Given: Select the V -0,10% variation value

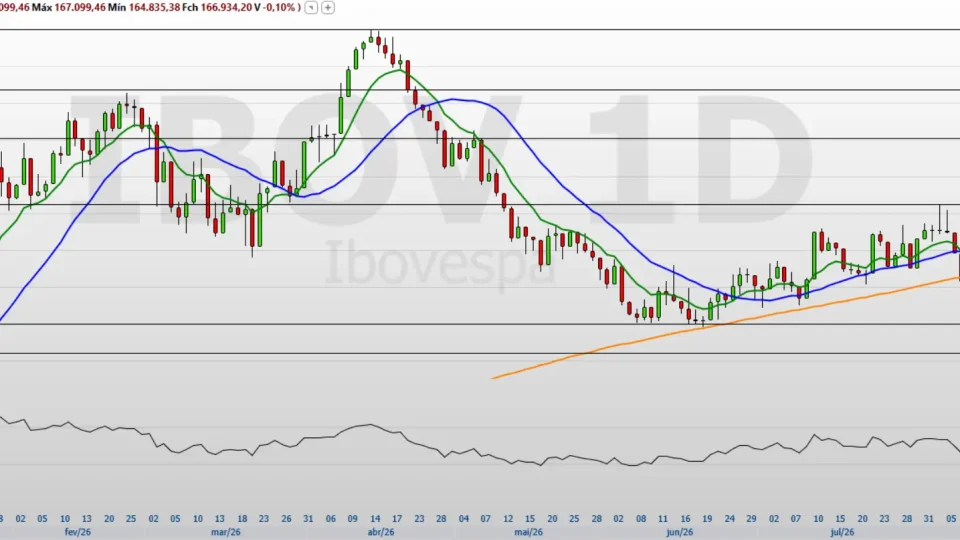Looking at the screenshot, I should tap(279, 7).
